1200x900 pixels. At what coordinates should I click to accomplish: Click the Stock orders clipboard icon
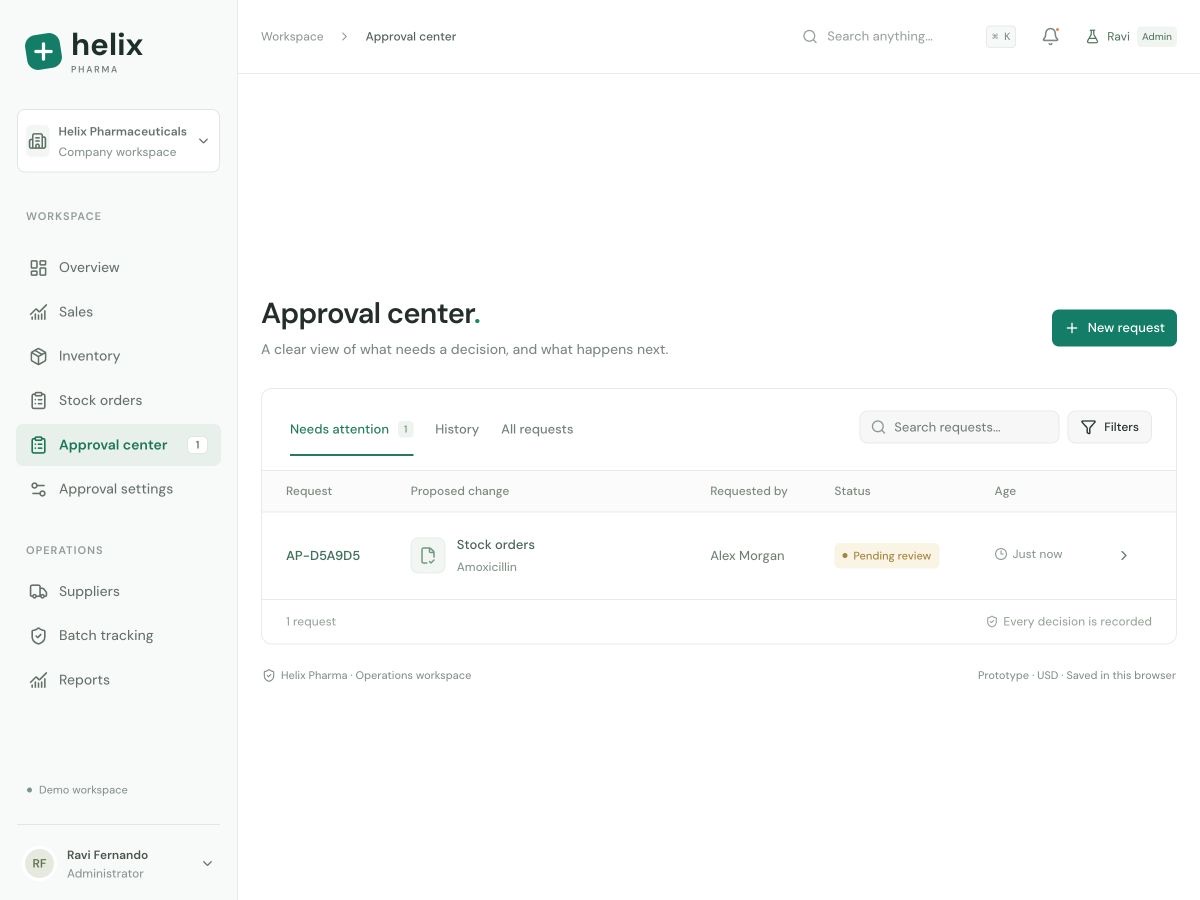[x=38, y=400]
